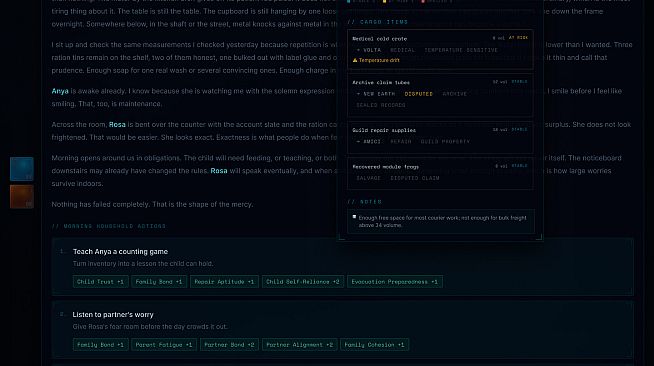Click the Child Self-Reliance +2 tag
The width and height of the screenshot is (654, 366).
coord(303,282)
